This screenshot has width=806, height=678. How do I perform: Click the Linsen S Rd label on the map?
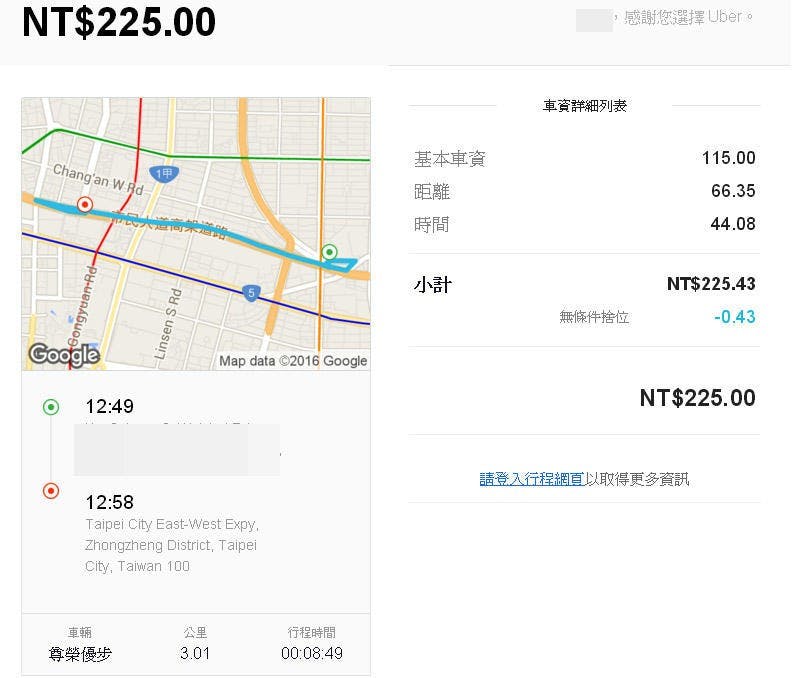pos(169,324)
